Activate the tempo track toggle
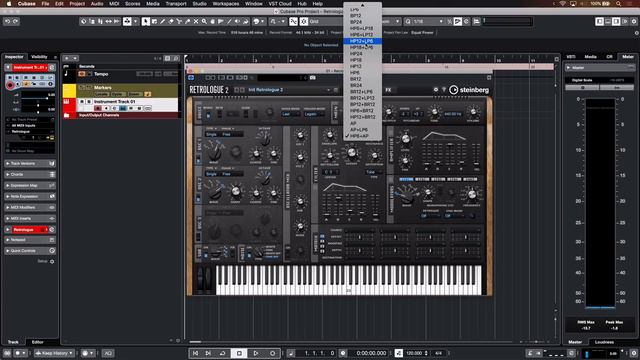This screenshot has width=640, height=360. tap(82, 74)
